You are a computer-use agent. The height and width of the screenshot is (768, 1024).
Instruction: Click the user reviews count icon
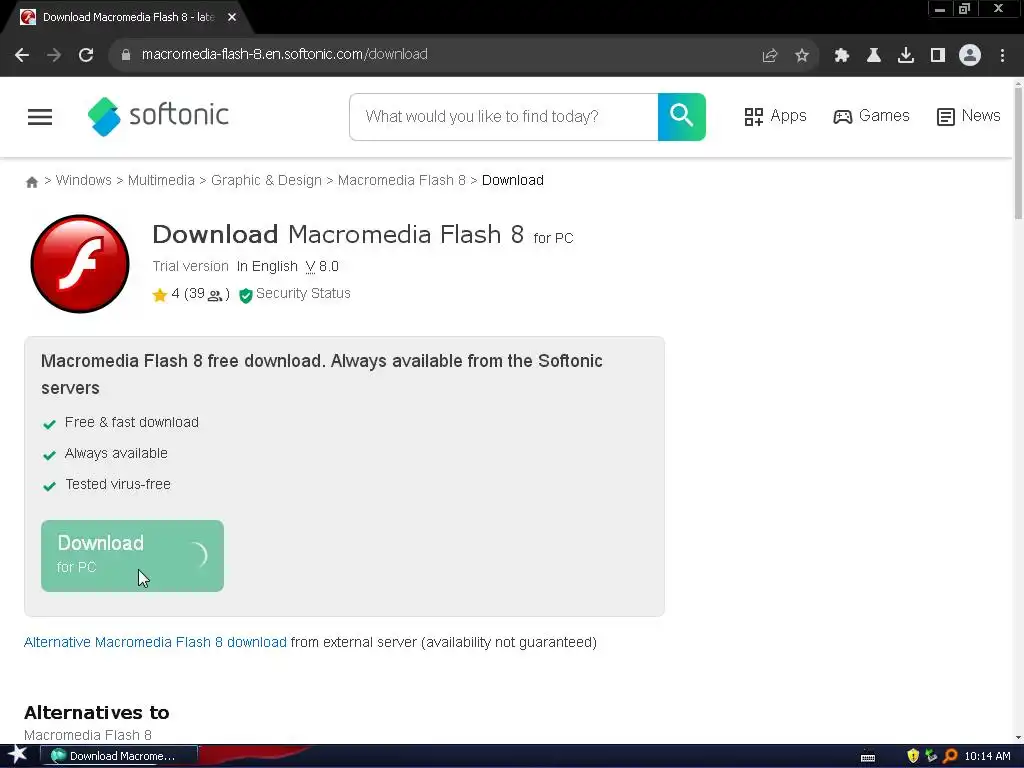(x=214, y=296)
